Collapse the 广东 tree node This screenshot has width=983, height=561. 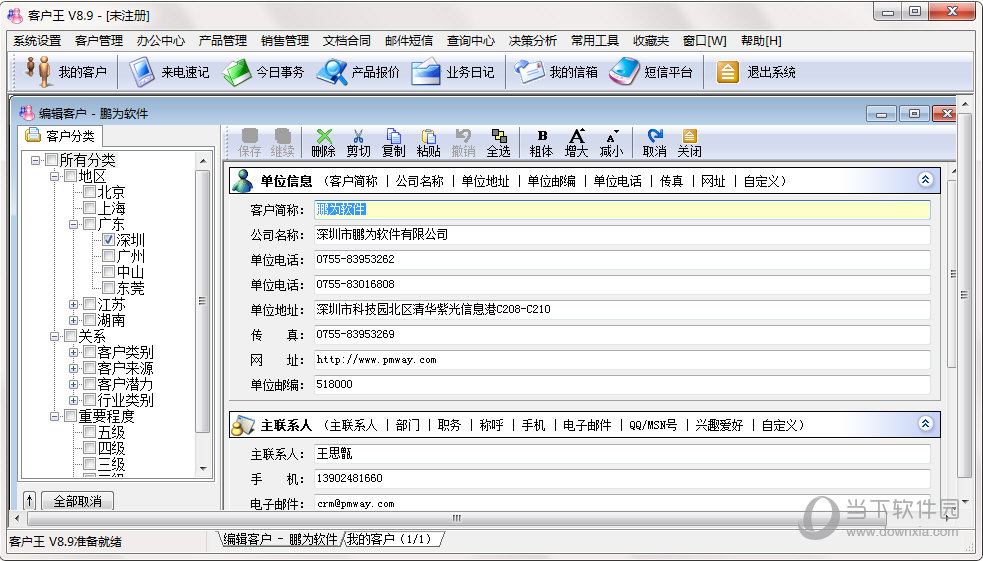[73, 224]
